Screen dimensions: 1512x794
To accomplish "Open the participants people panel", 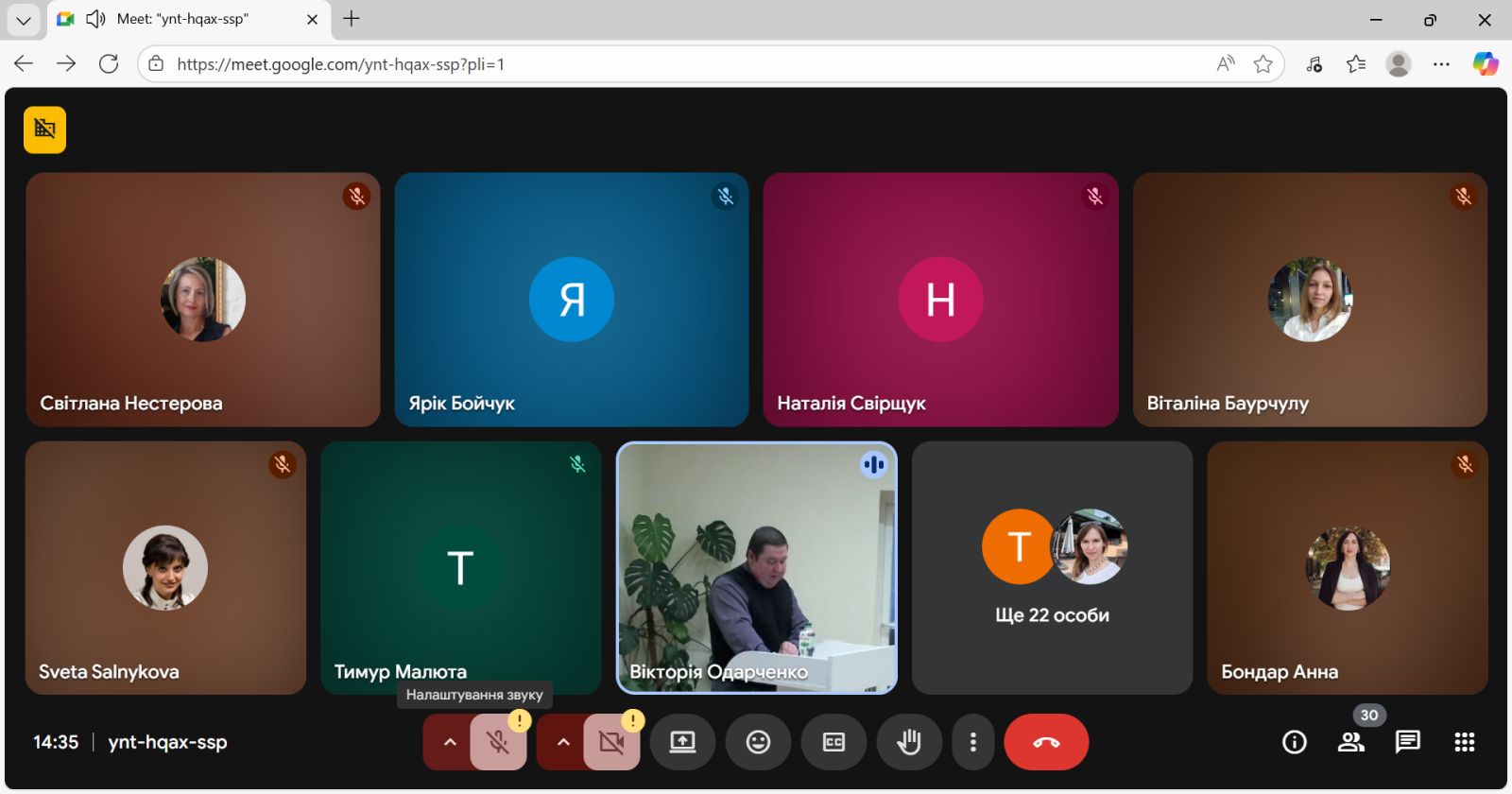I will [1351, 742].
